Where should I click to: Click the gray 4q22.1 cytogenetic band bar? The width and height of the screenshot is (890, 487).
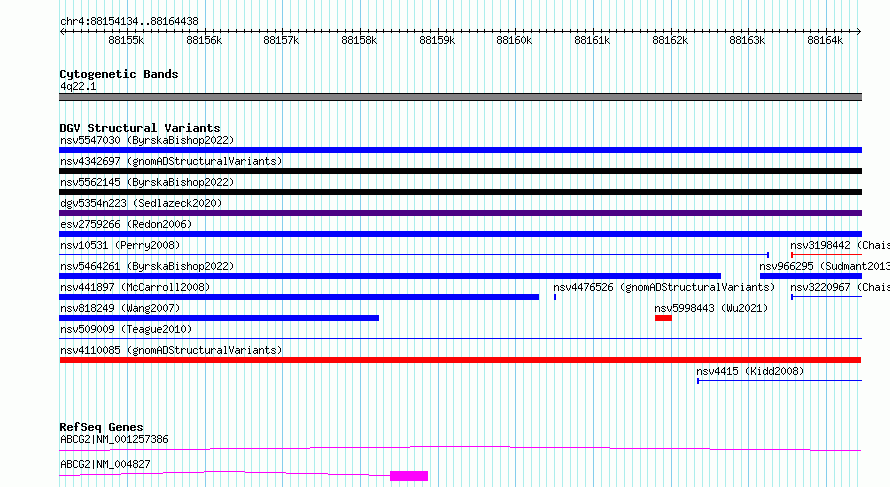(460, 97)
